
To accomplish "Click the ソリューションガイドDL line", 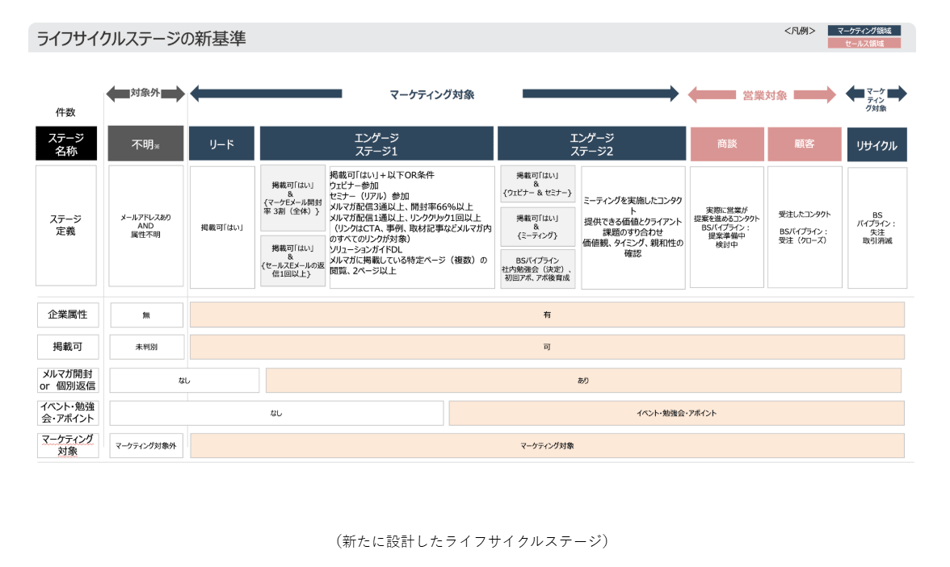I will pyautogui.click(x=365, y=250).
